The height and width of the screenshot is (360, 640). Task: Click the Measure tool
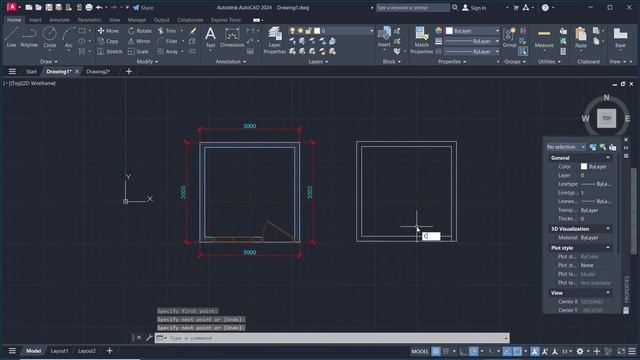[544, 37]
